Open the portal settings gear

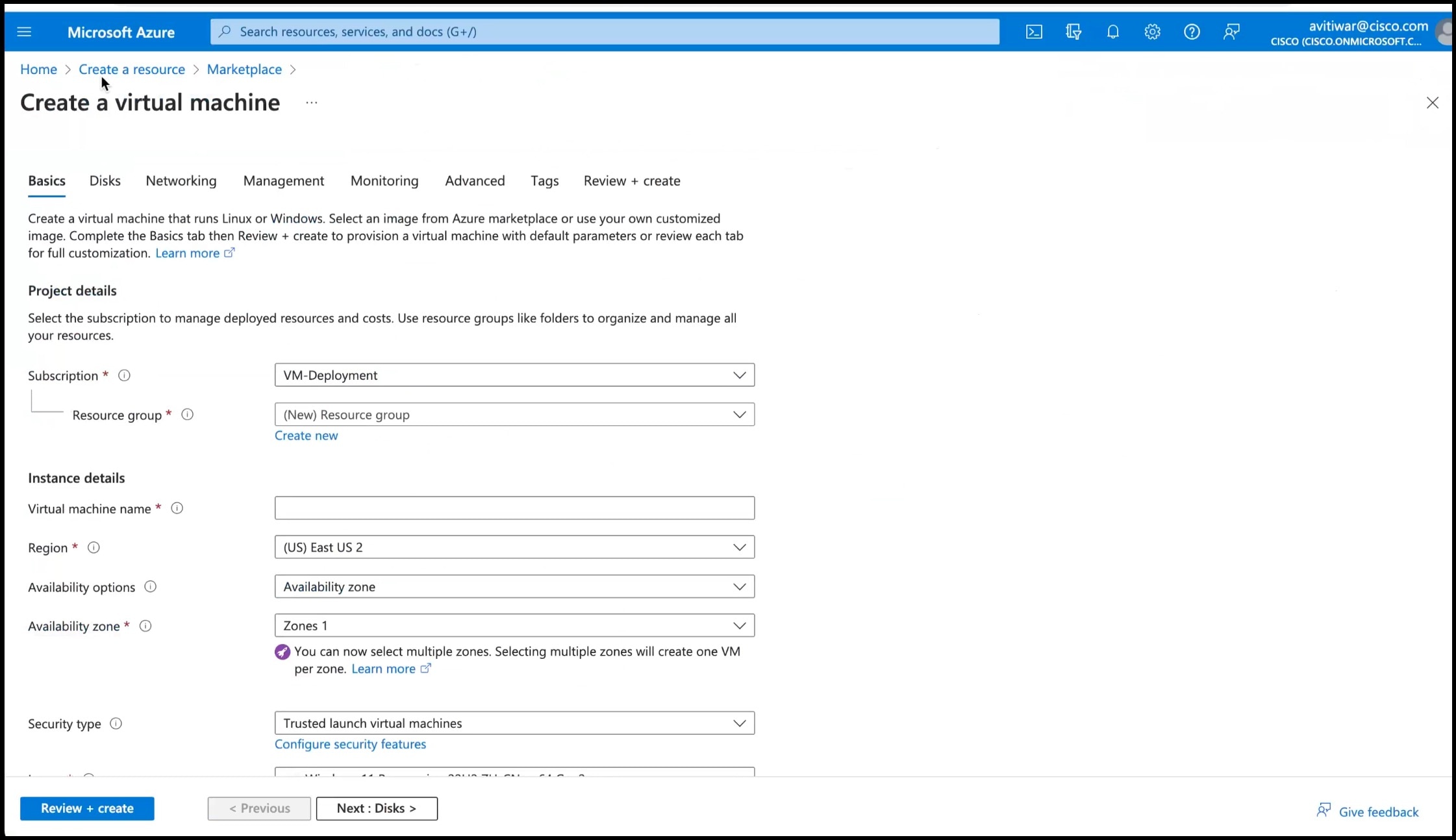(x=1152, y=31)
